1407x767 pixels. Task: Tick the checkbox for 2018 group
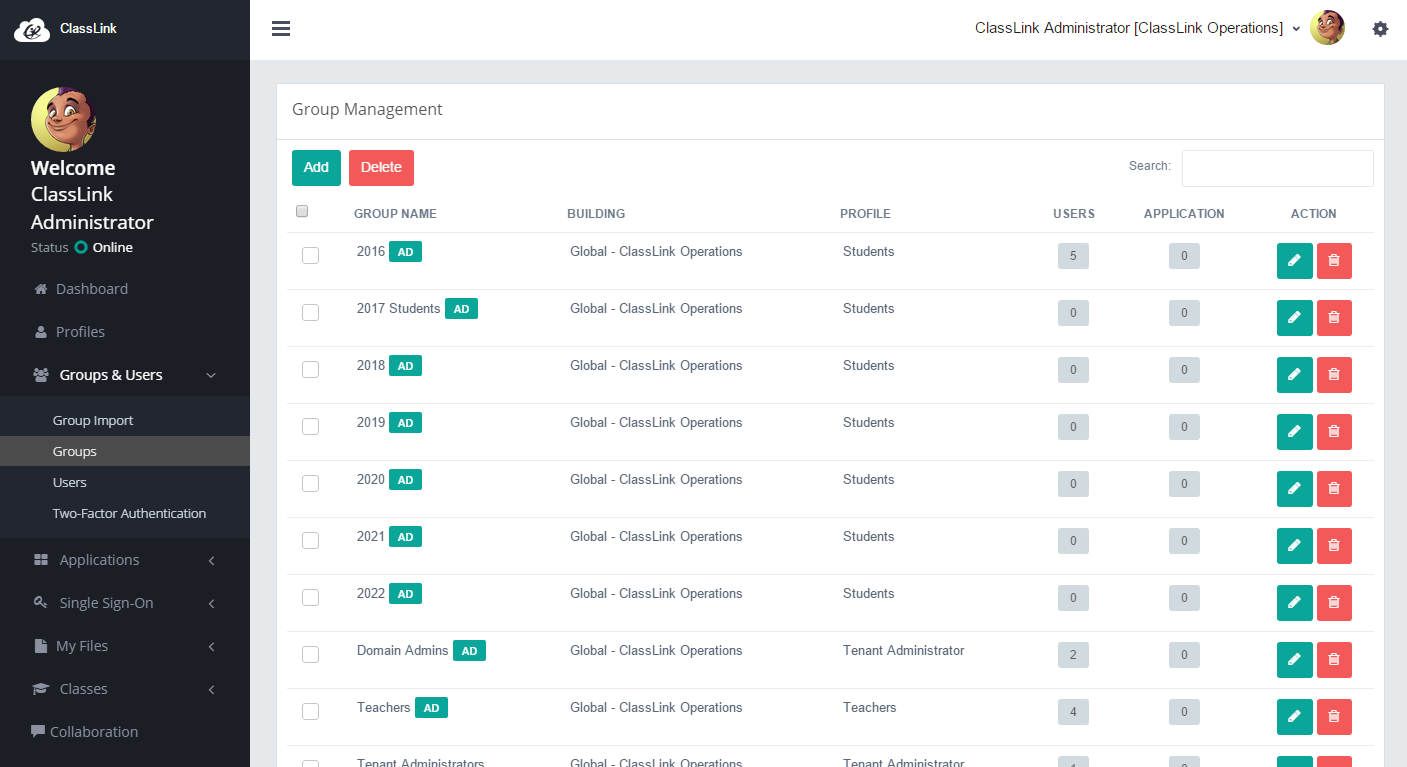pos(310,369)
